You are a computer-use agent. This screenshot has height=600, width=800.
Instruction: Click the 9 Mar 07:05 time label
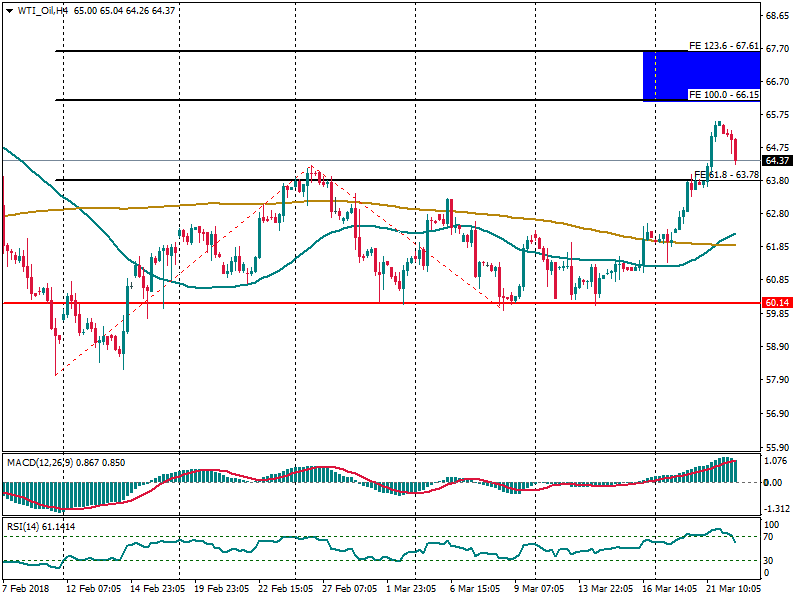[539, 591]
